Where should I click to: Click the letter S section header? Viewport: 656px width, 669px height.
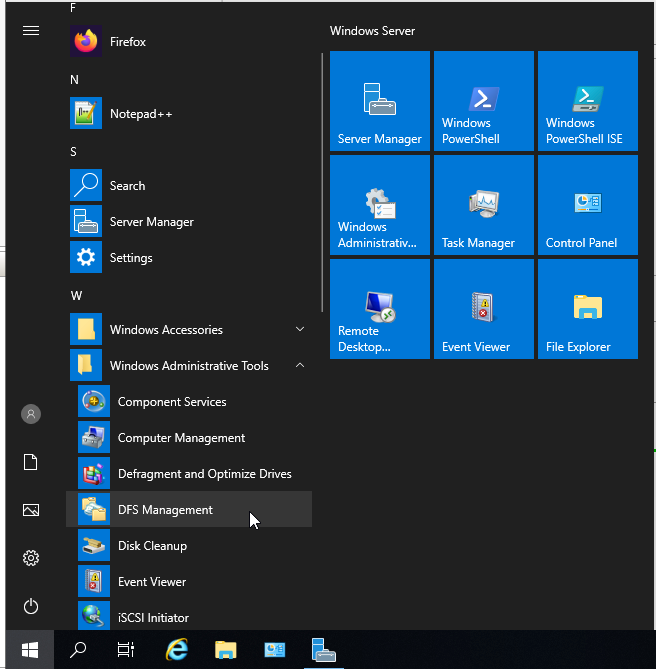click(x=73, y=152)
